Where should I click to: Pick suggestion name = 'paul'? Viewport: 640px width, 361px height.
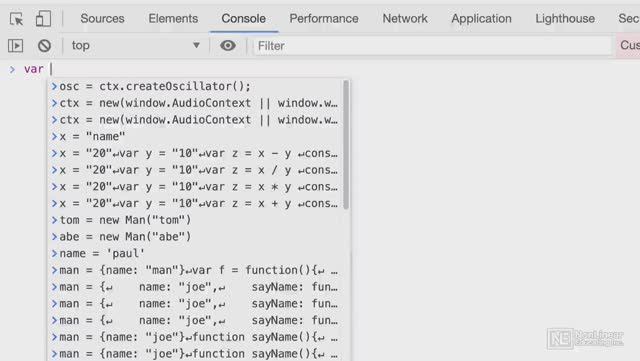pyautogui.click(x=195, y=254)
